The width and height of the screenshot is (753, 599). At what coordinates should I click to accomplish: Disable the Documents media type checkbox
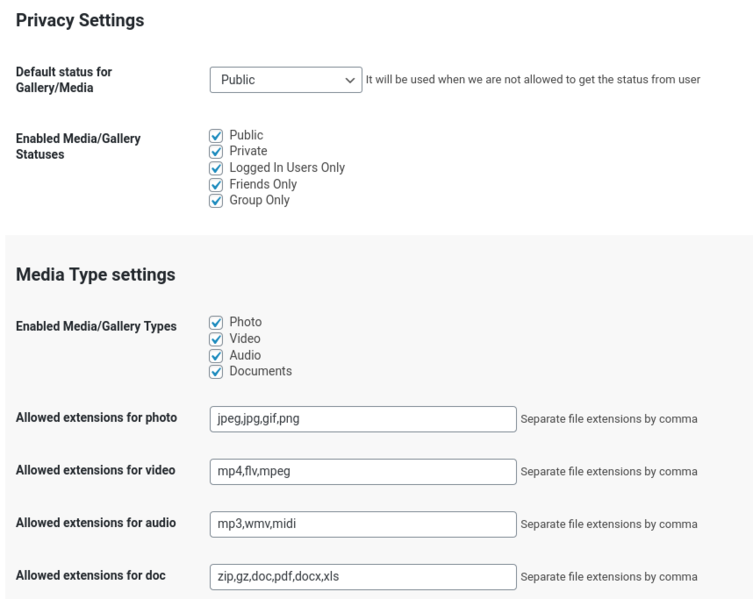coord(216,372)
